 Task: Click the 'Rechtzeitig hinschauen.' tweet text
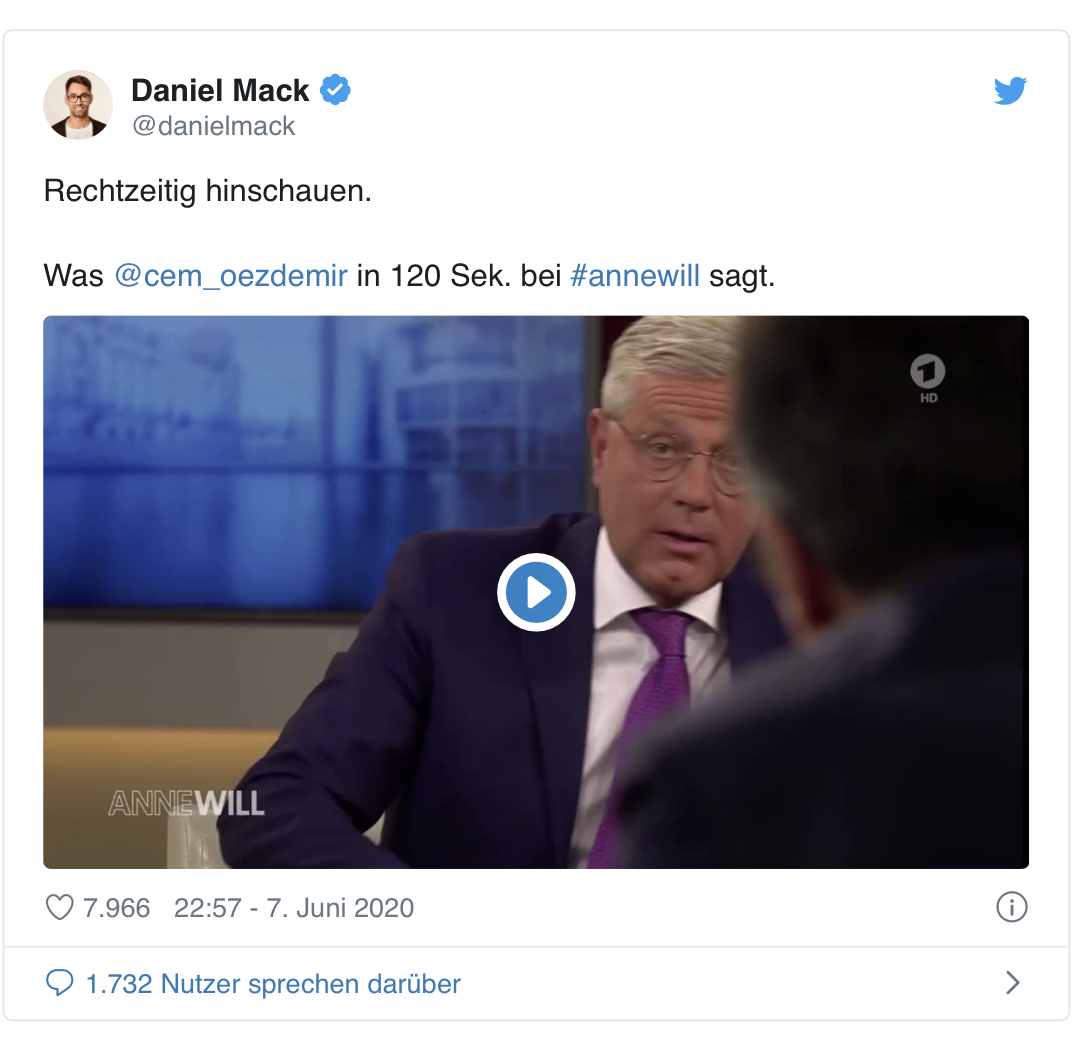pyautogui.click(x=207, y=191)
